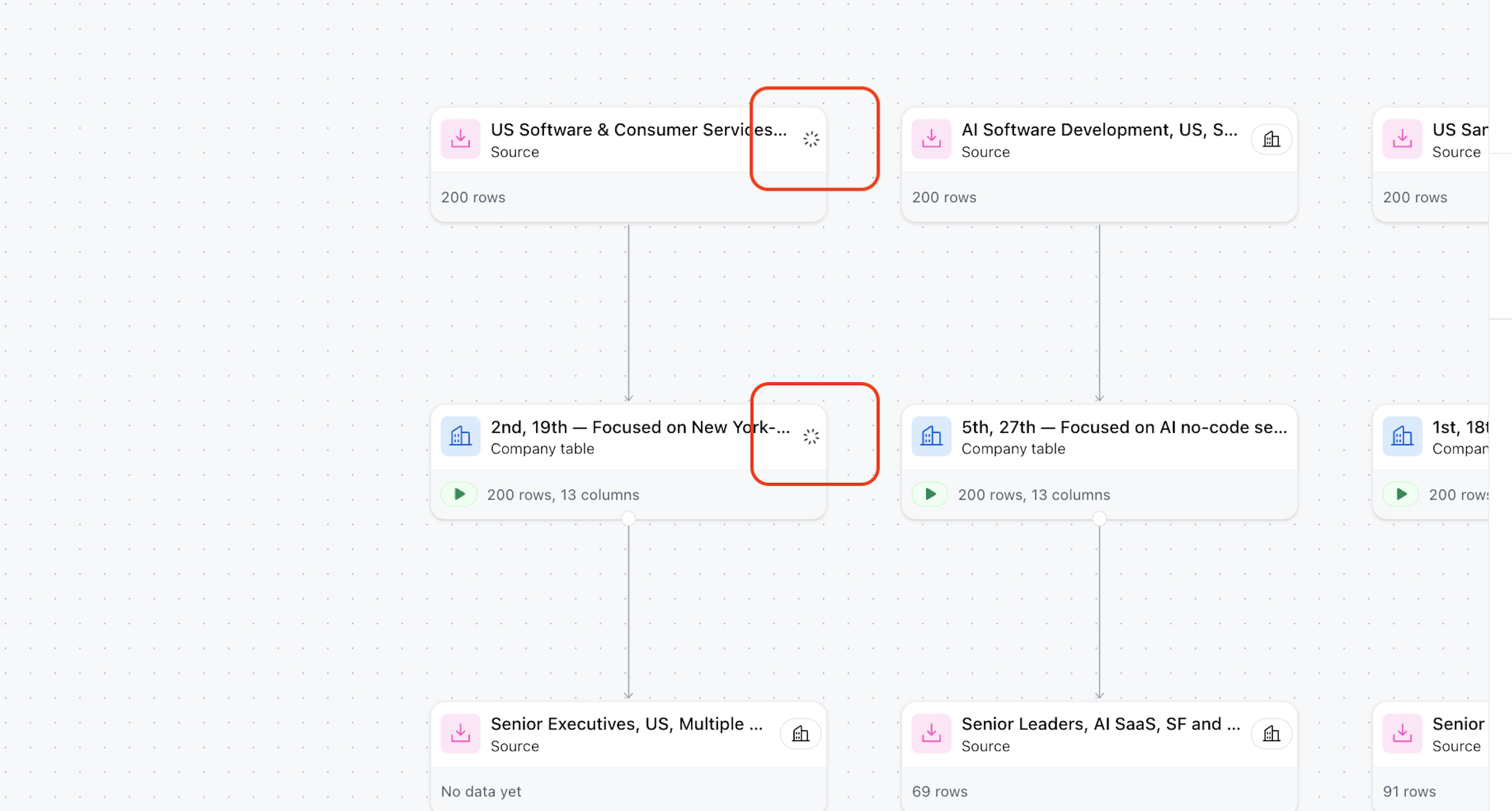Click the pink download icon on Senior Executives source card
The image size is (1512, 811).
click(460, 733)
